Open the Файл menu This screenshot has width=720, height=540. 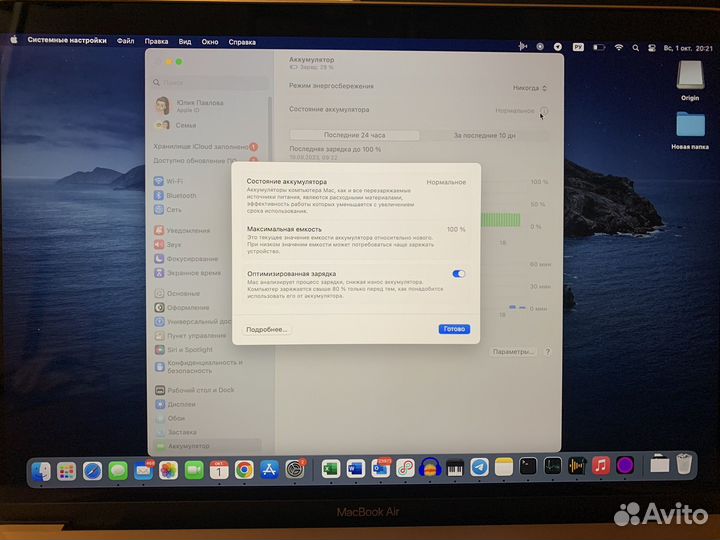click(125, 41)
